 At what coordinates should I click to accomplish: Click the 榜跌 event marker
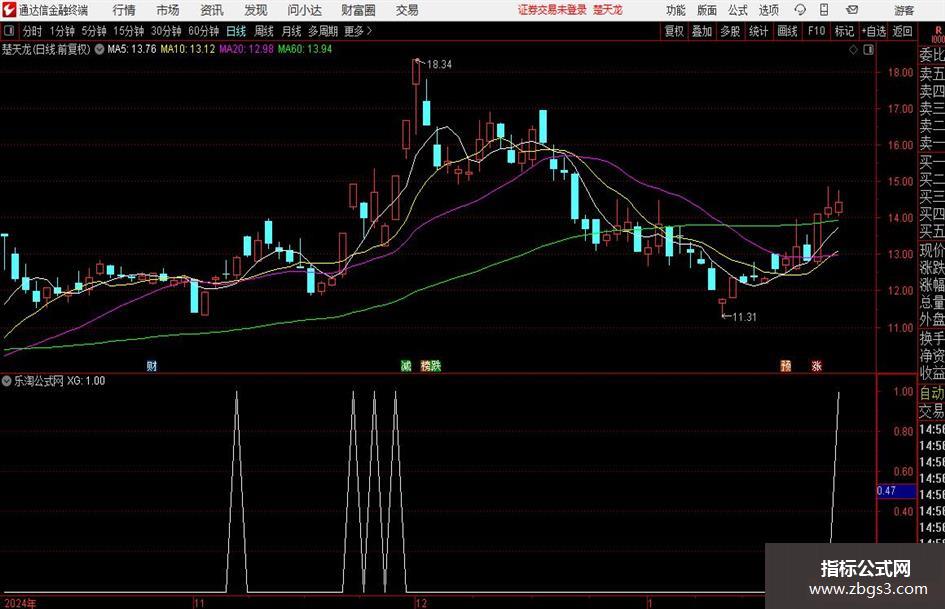point(431,366)
